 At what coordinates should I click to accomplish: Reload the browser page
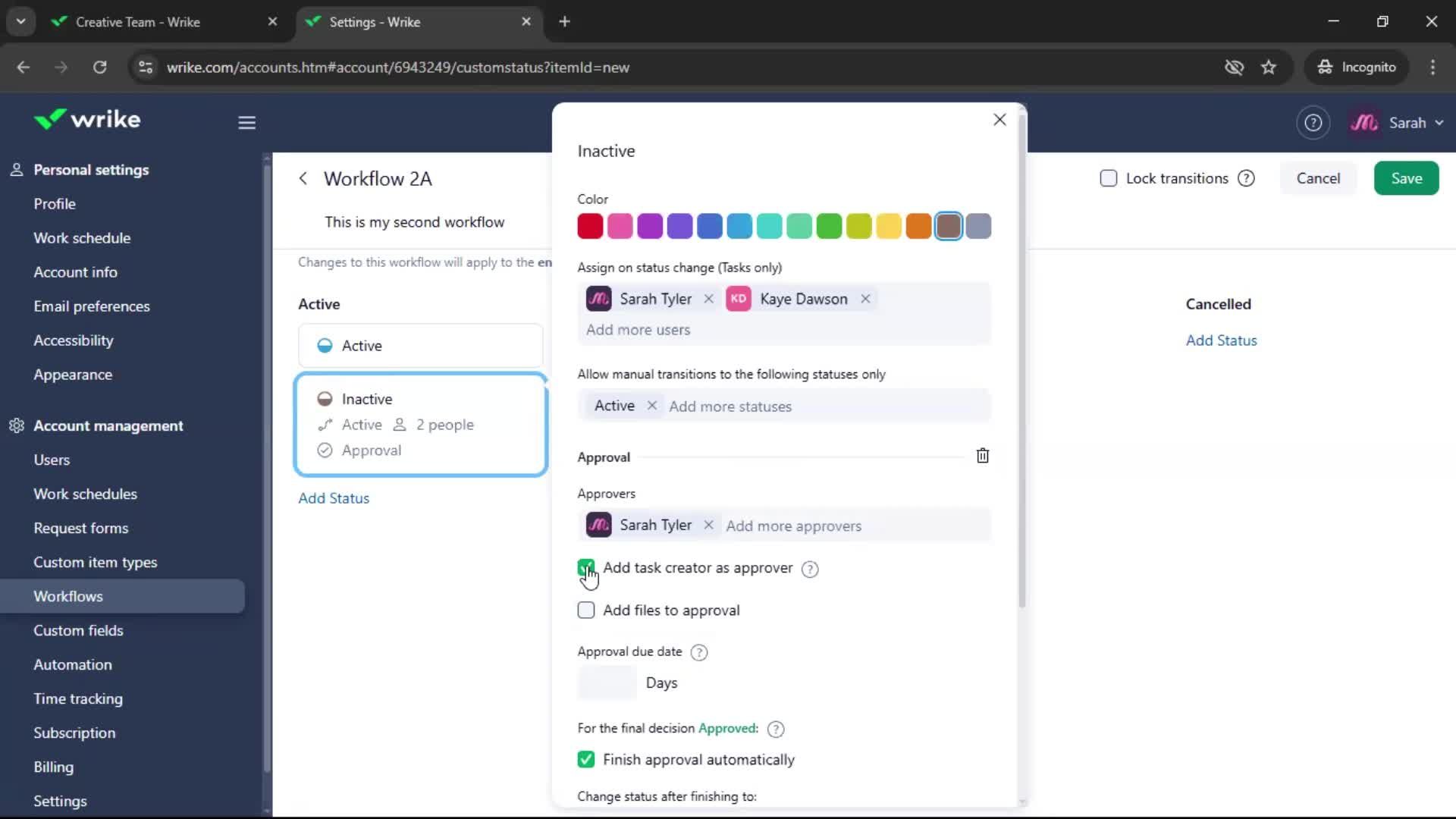point(99,67)
